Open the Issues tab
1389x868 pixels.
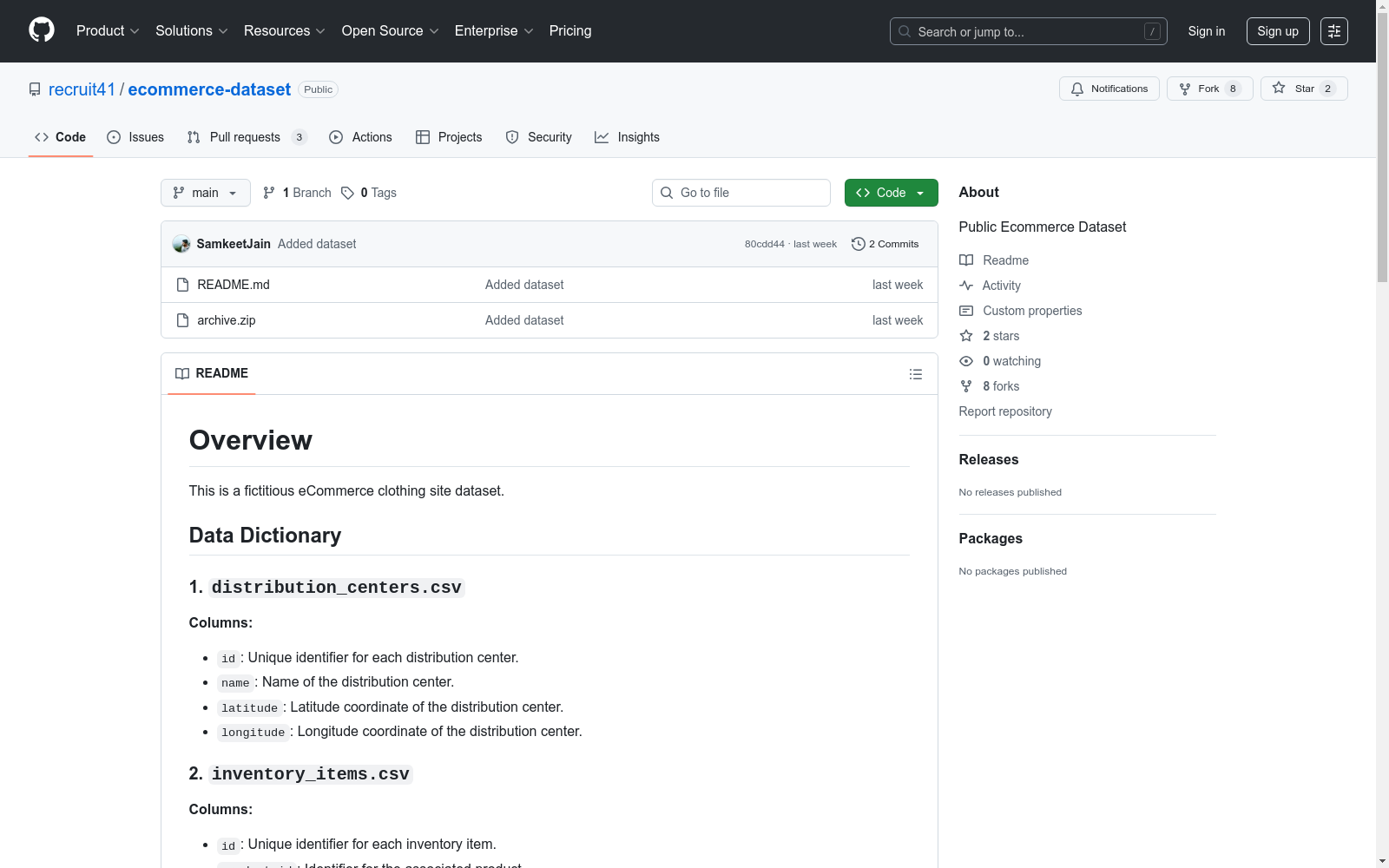pyautogui.click(x=135, y=137)
